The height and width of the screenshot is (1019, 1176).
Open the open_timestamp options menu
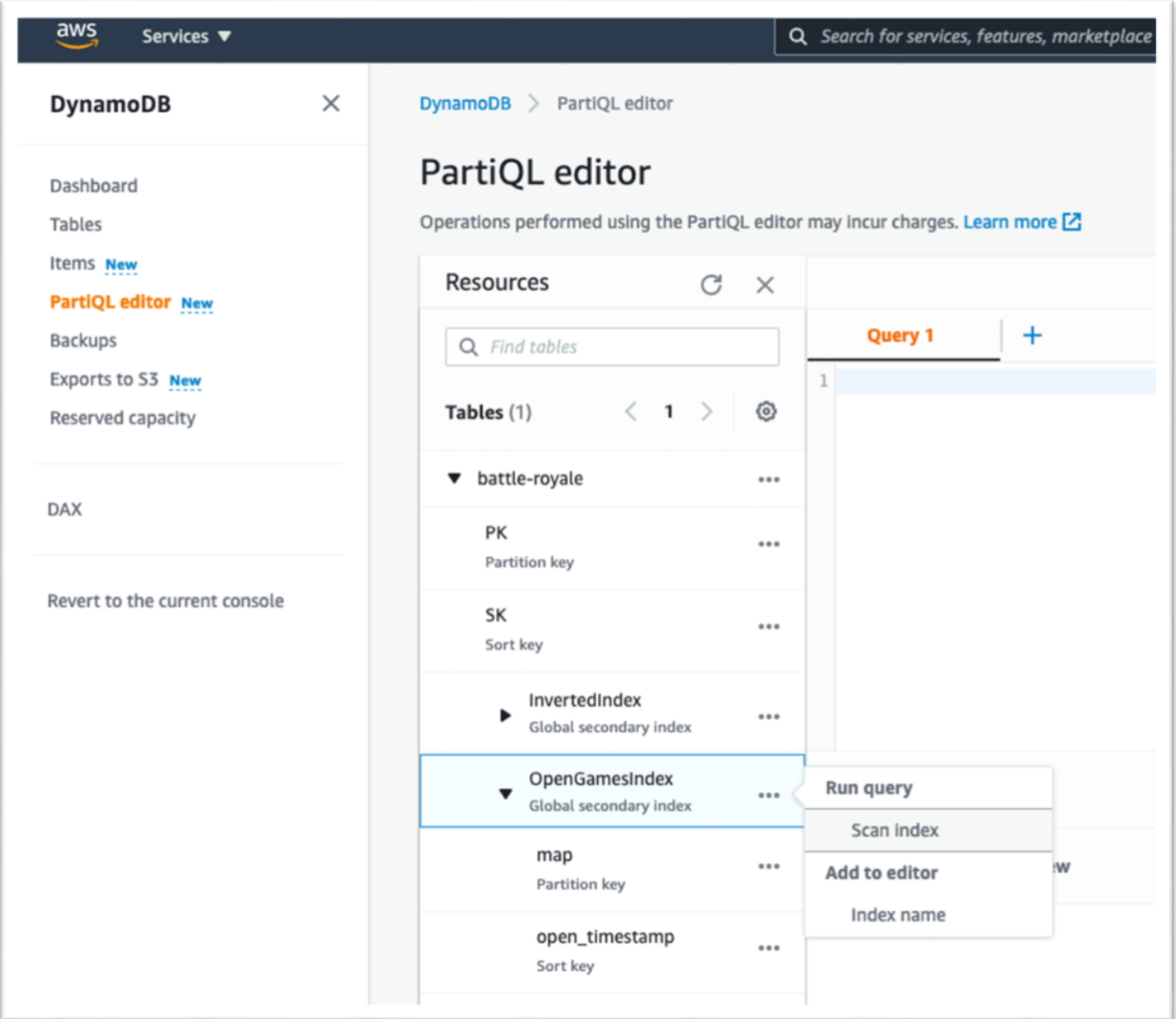(769, 948)
